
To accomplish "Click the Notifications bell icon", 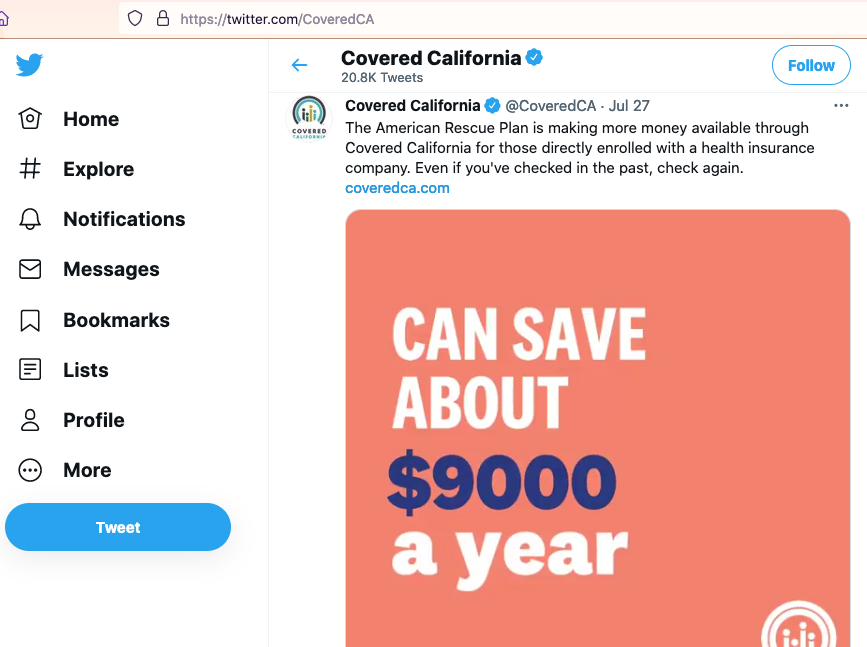I will (x=30, y=219).
